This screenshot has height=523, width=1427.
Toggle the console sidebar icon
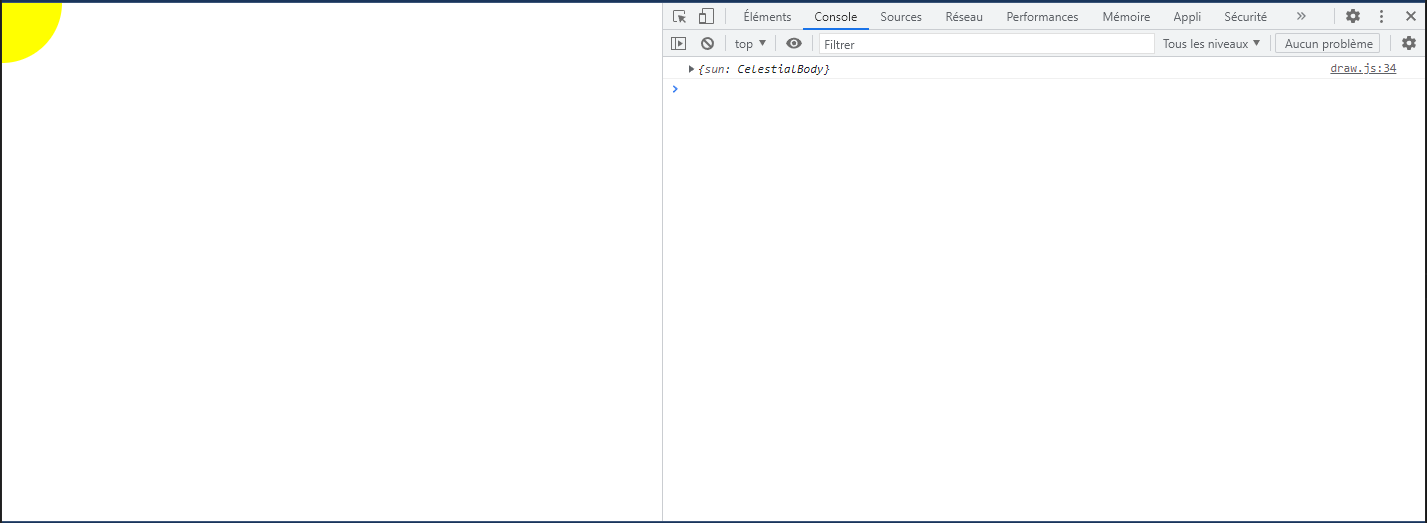click(679, 43)
